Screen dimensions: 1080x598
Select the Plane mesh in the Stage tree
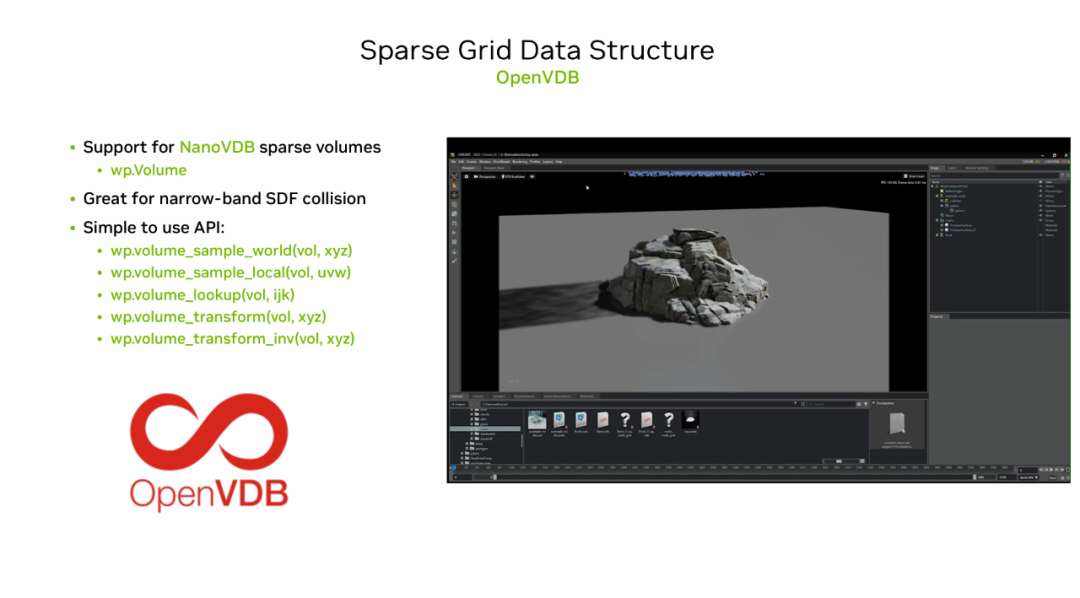948,216
